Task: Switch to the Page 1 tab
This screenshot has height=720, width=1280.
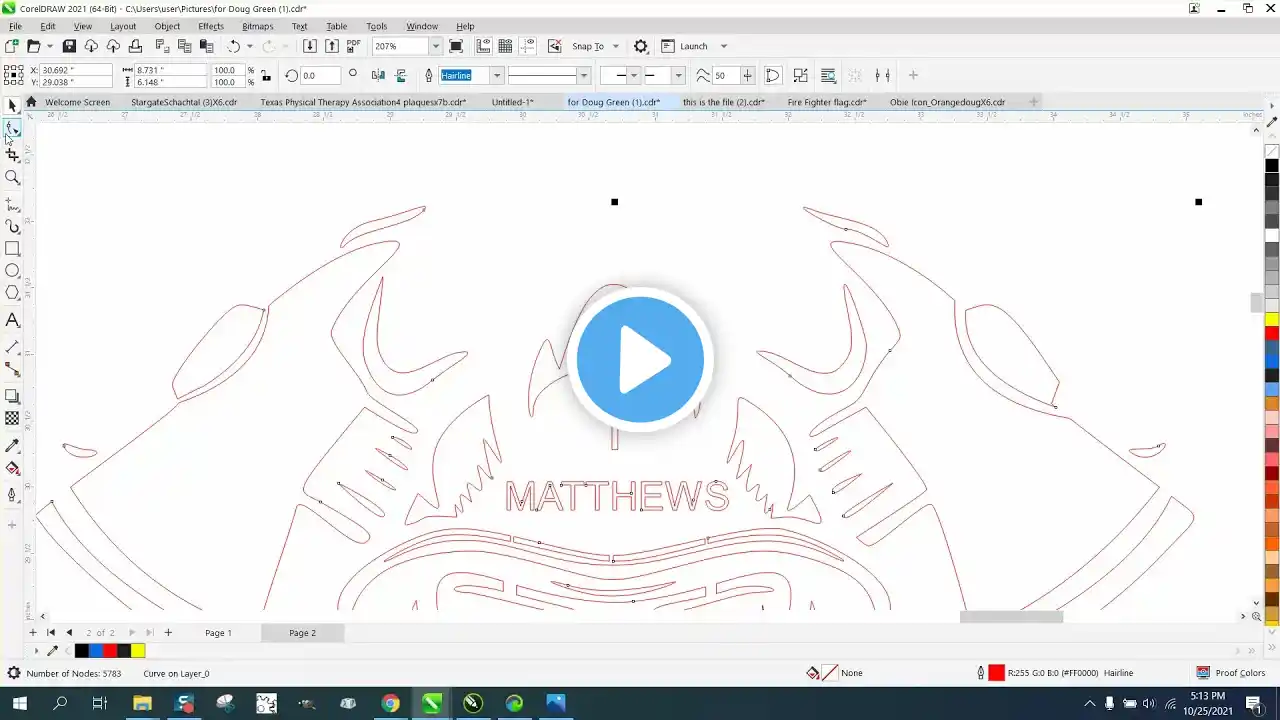Action: [218, 633]
